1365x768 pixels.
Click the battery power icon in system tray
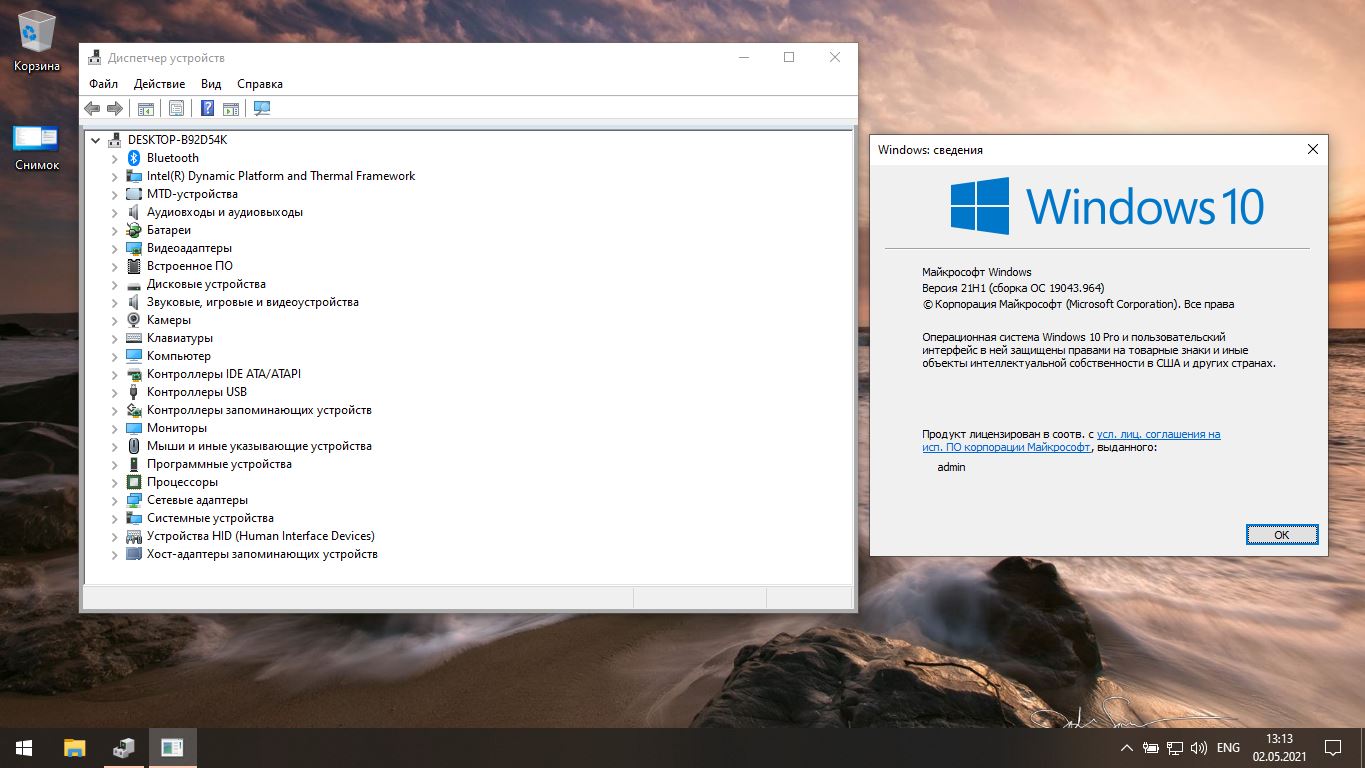[1151, 748]
